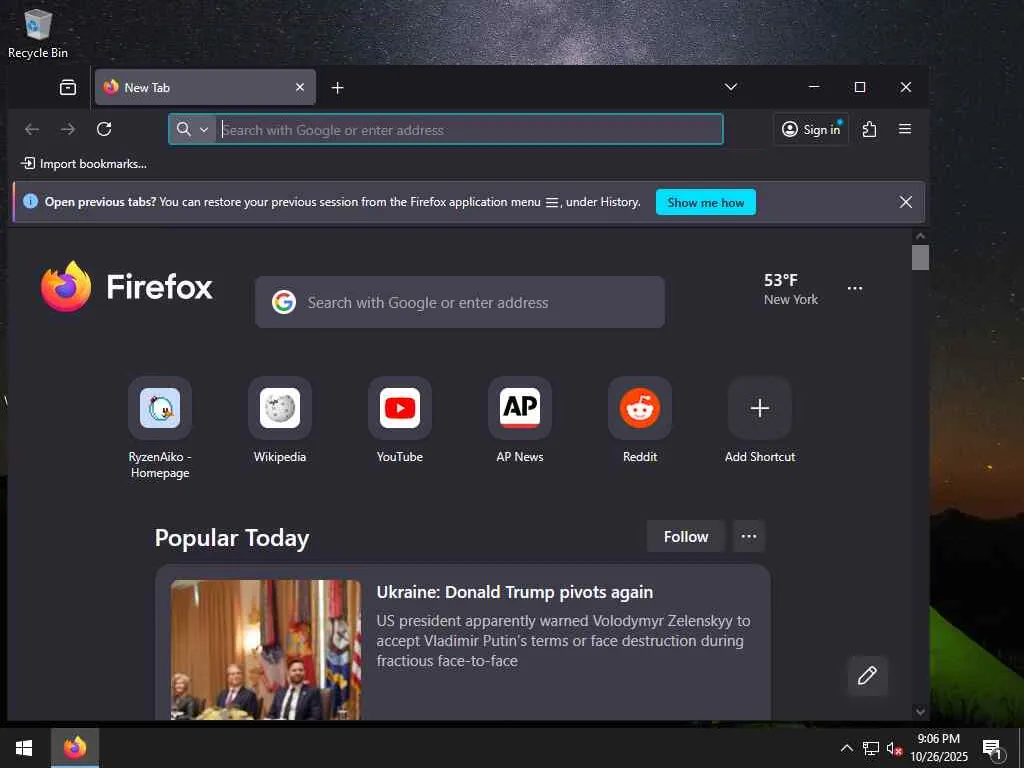This screenshot has height=768, width=1024.
Task: Close the New Tab tab
Action: click(x=300, y=88)
